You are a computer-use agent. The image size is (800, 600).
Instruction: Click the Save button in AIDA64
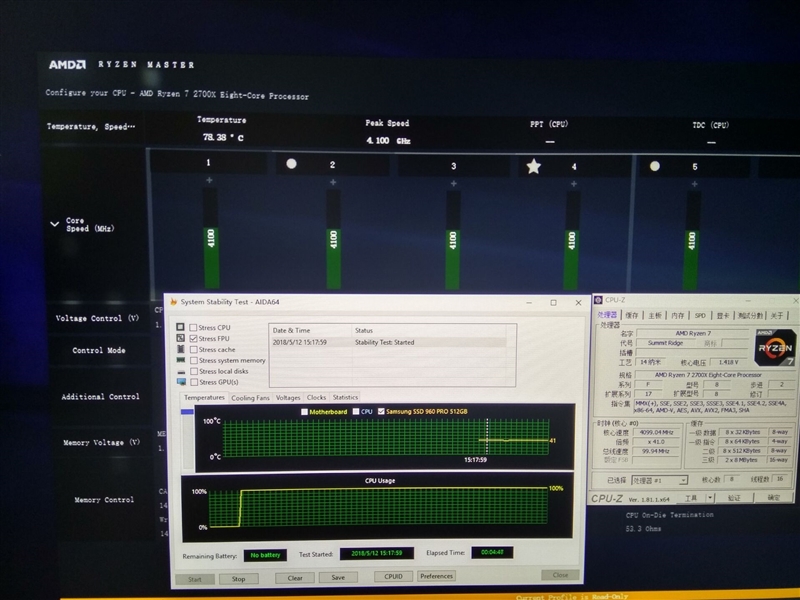click(338, 578)
